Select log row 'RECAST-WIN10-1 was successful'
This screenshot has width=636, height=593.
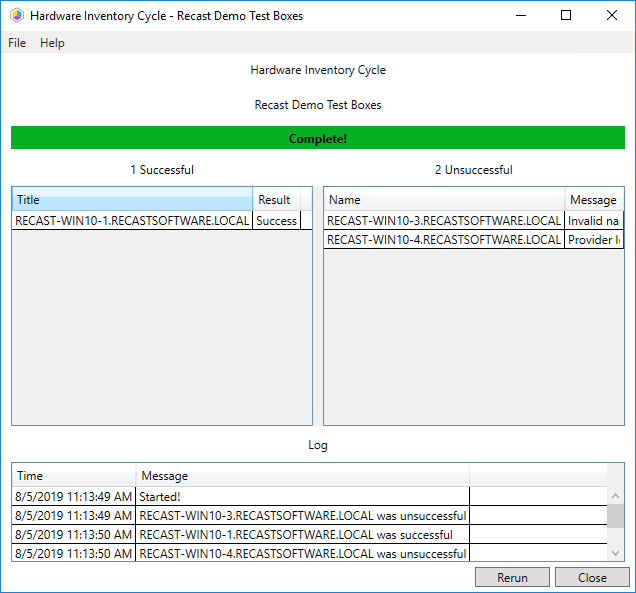[303, 535]
